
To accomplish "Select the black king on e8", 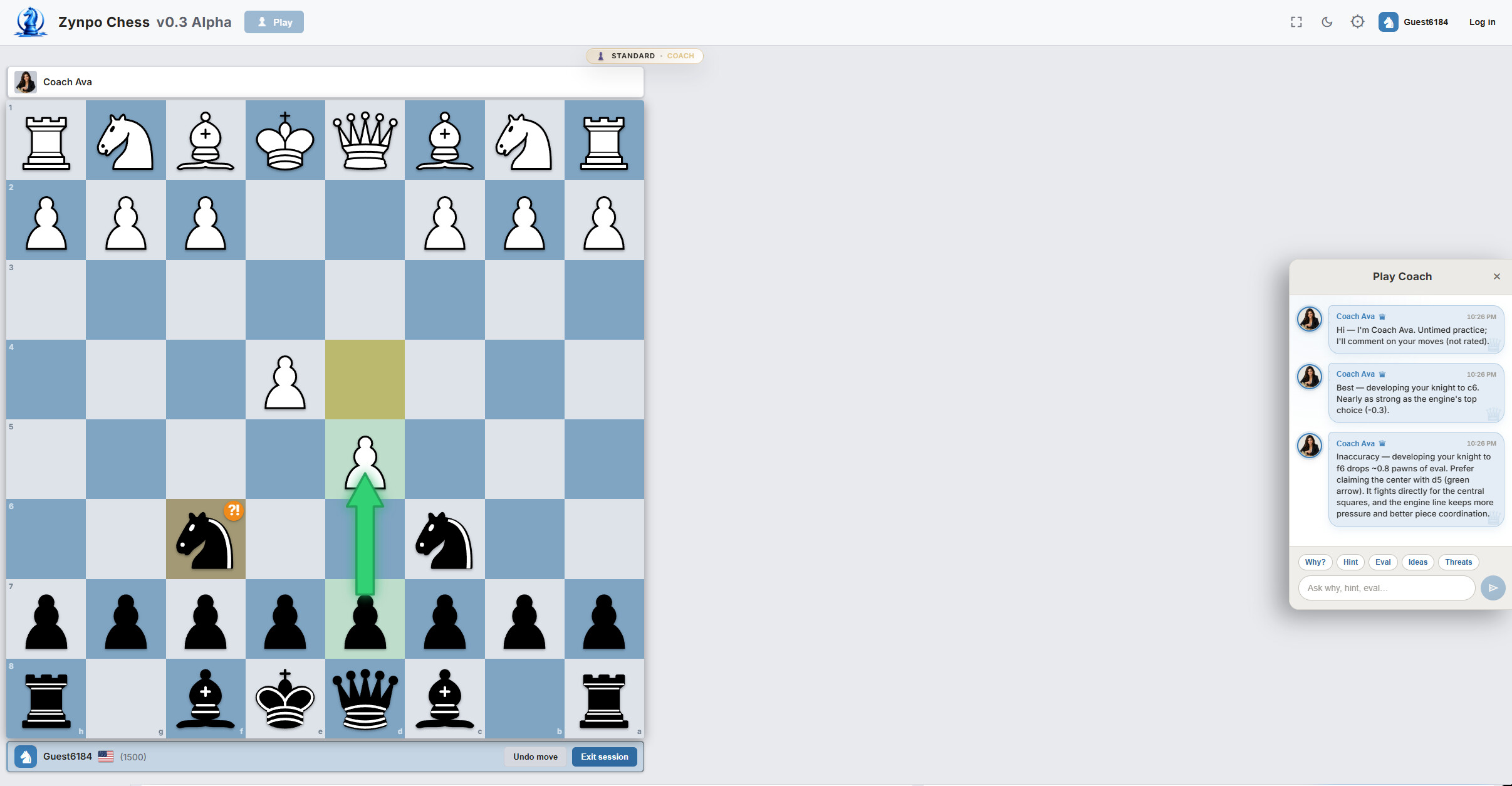I will 285,698.
